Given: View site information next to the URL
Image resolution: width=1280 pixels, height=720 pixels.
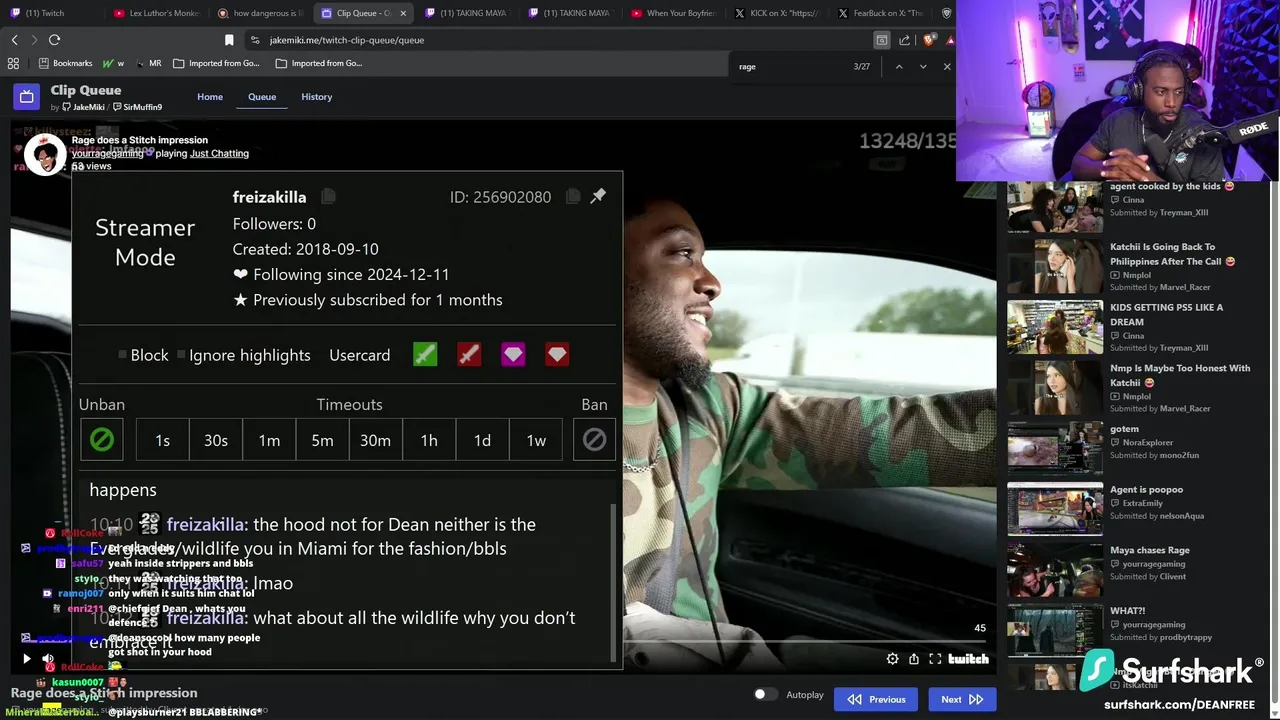Looking at the screenshot, I should point(256,40).
